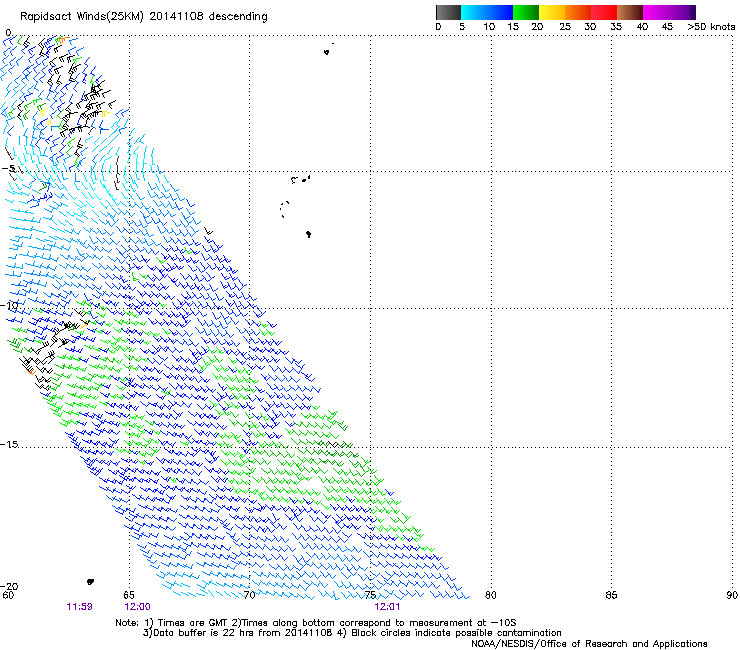Click the black island dot near 73E, 0.5S
This screenshot has height=650, width=740.
326,52
